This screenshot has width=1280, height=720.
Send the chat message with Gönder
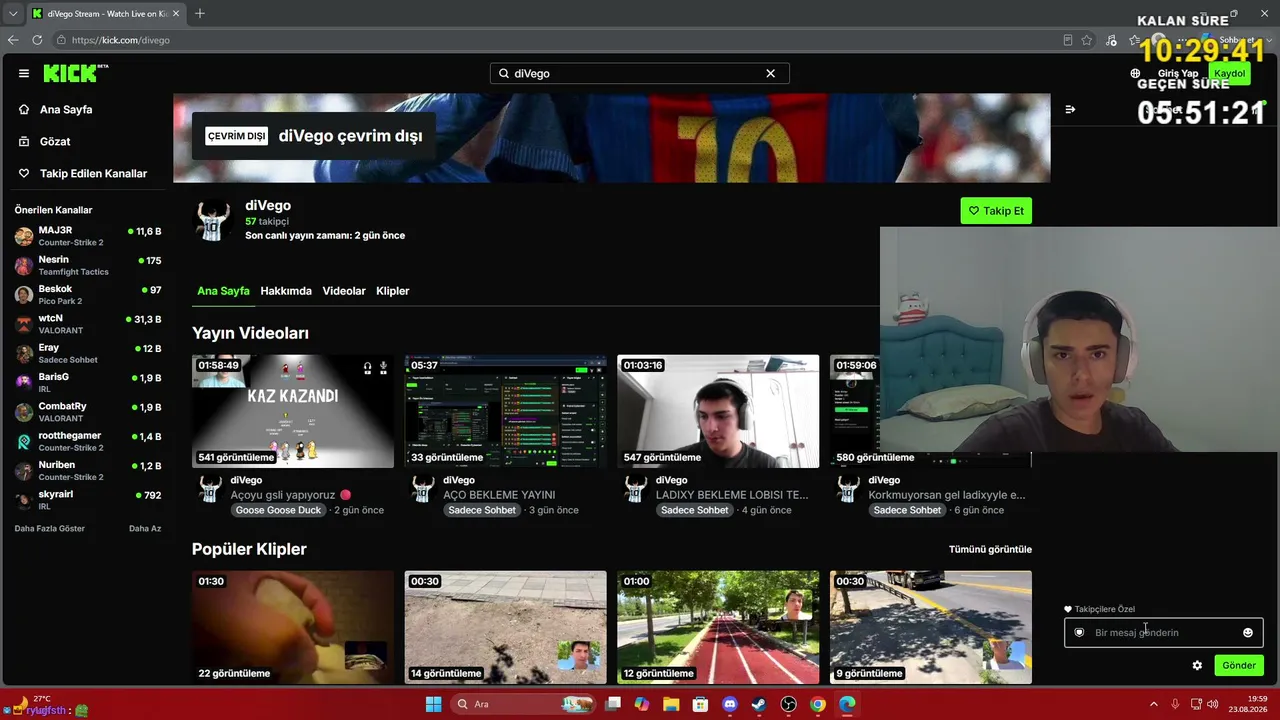(x=1239, y=665)
